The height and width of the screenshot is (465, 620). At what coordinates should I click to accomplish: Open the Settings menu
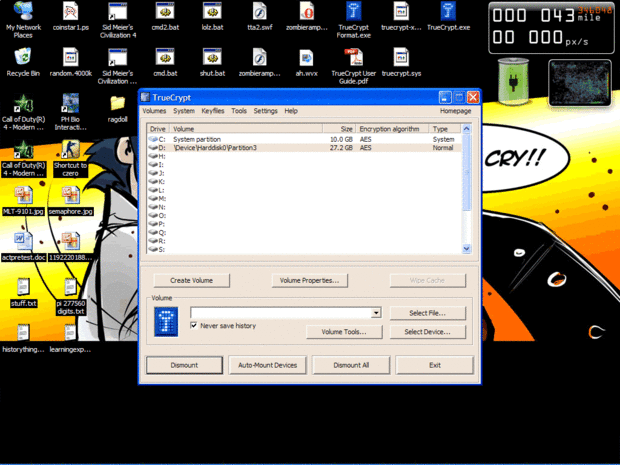point(265,111)
